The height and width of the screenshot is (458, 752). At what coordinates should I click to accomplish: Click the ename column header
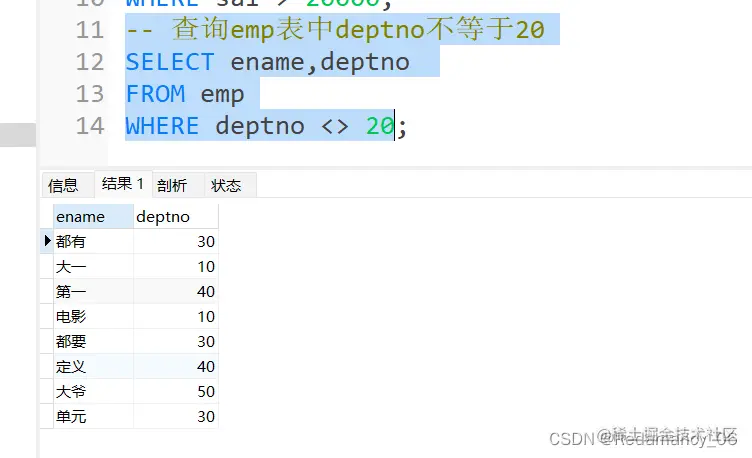point(93,217)
